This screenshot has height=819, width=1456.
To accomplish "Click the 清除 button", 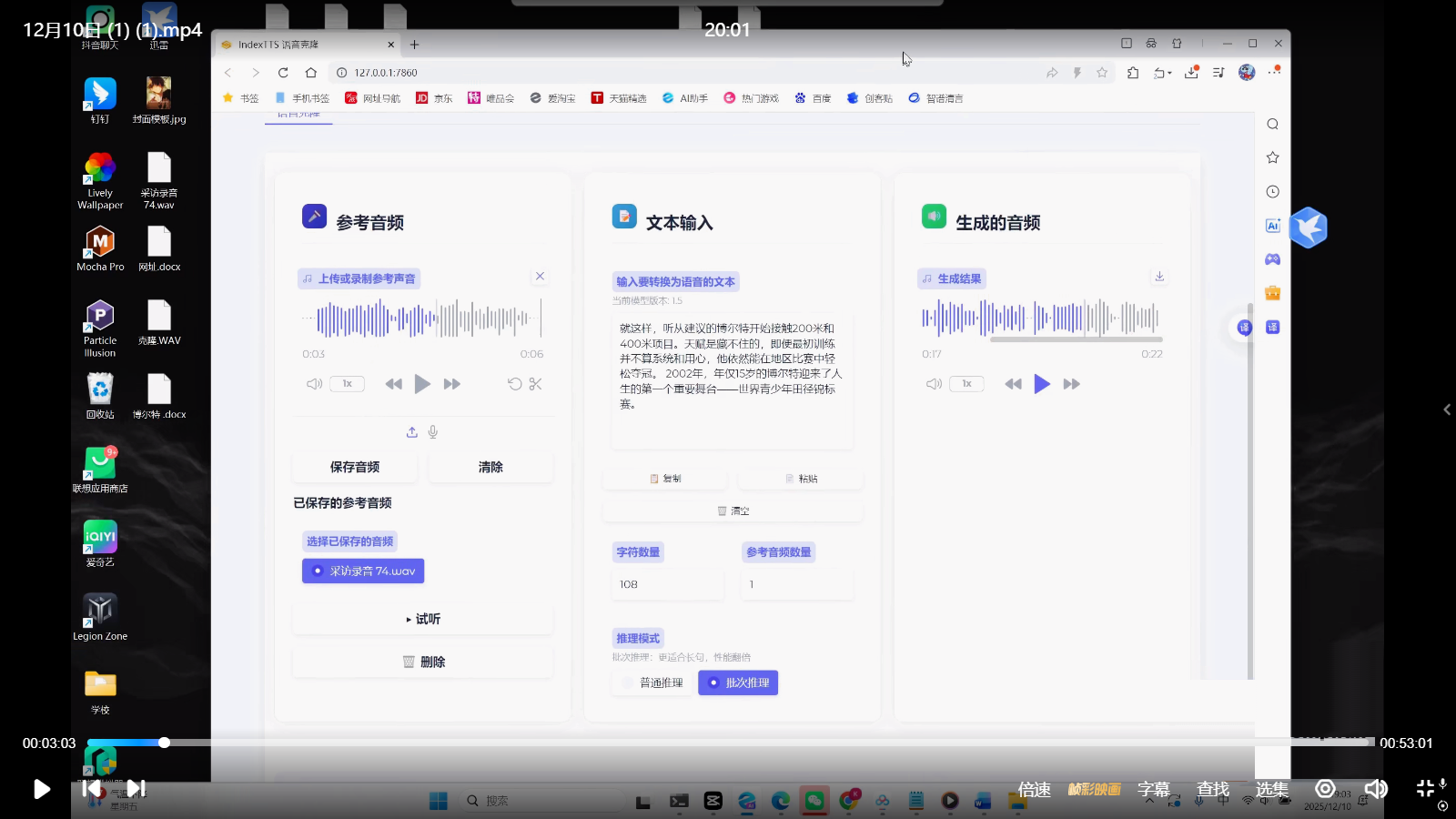I will pyautogui.click(x=490, y=467).
